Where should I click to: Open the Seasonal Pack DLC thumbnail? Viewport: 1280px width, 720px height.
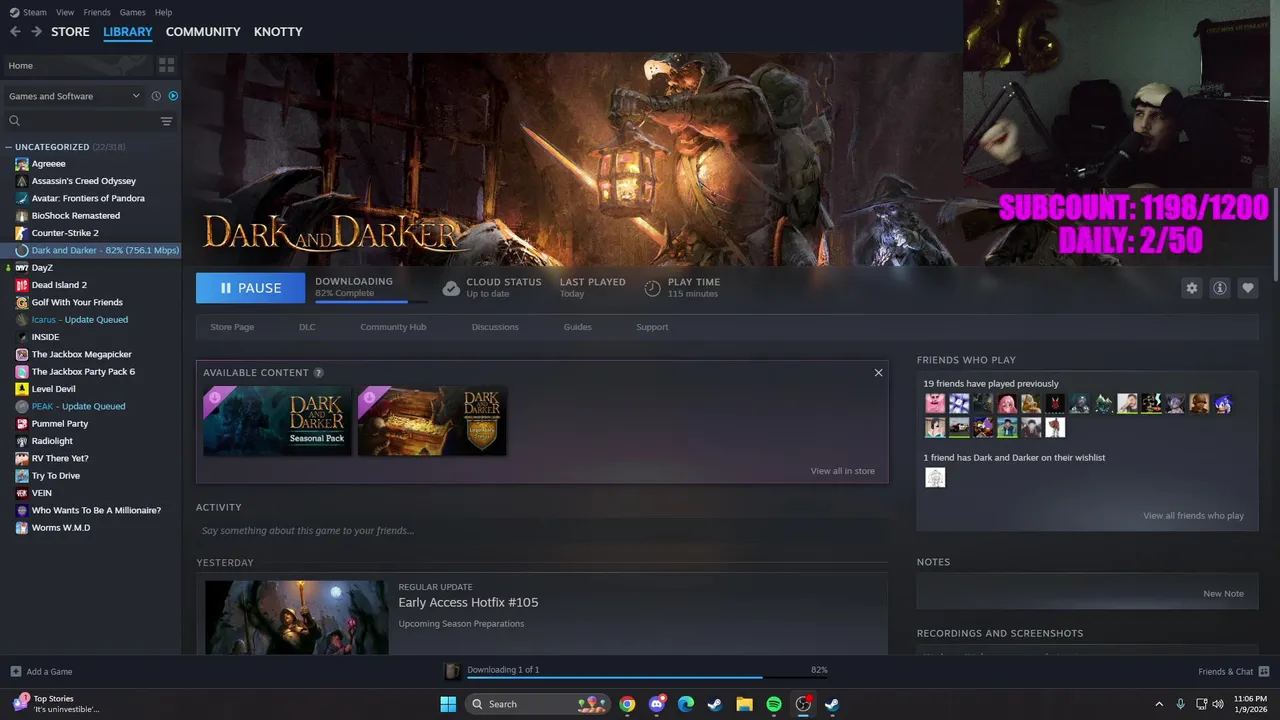[277, 421]
